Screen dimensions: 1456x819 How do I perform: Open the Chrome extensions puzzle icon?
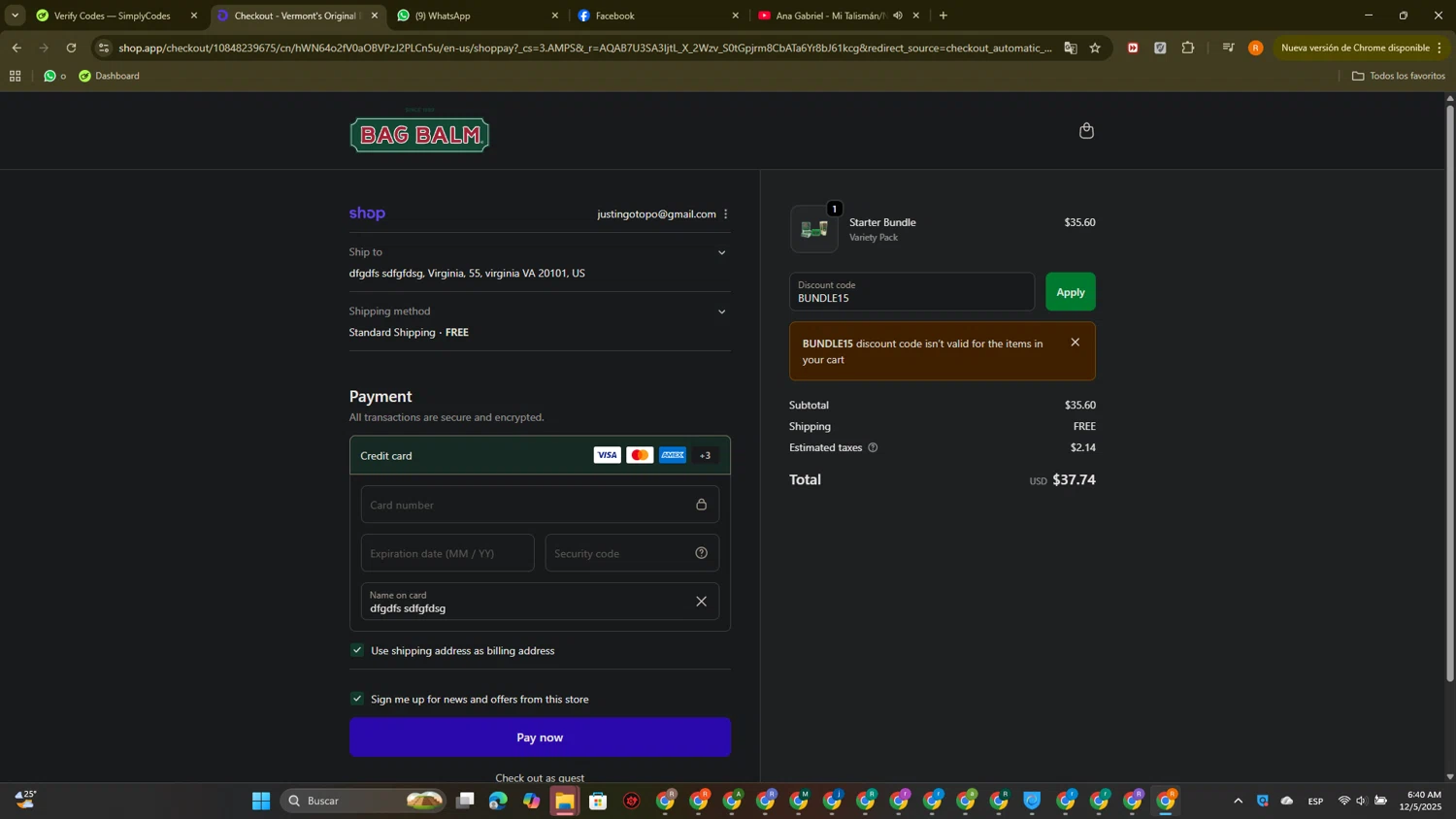1187,48
